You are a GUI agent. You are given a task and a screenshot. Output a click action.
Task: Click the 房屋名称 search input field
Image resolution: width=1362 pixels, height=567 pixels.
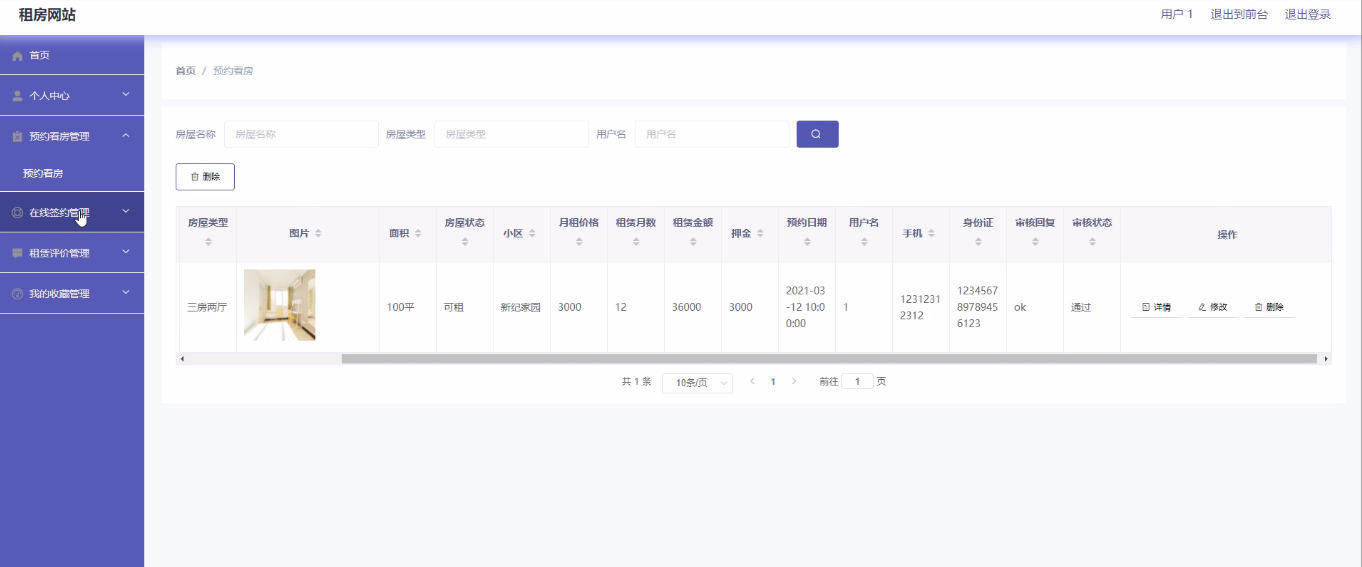(300, 134)
